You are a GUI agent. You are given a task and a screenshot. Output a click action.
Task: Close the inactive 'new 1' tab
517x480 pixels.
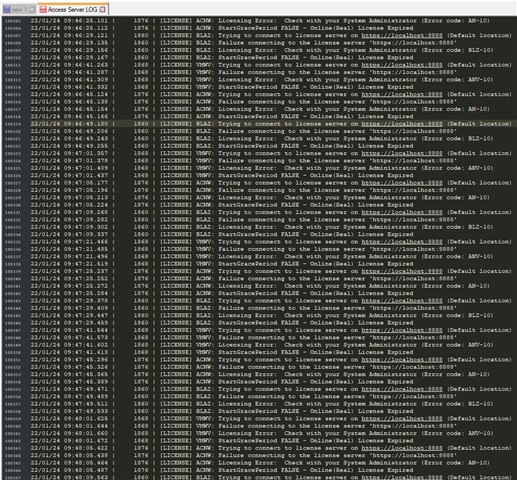32,10
